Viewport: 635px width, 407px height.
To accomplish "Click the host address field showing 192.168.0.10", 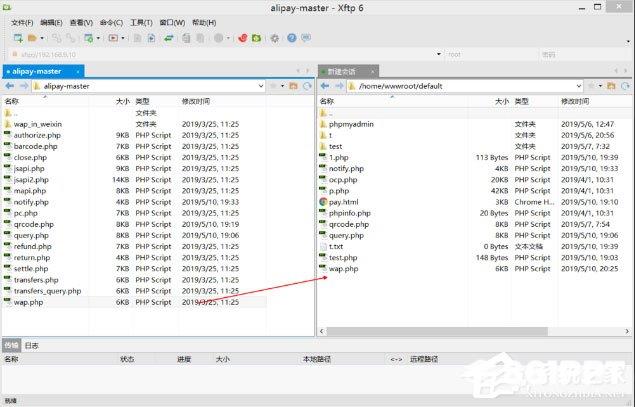I will pos(227,54).
